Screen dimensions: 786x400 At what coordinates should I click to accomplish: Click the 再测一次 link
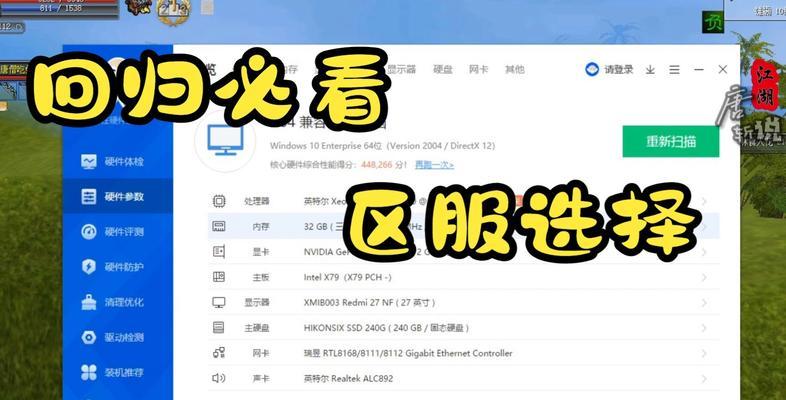click(434, 164)
